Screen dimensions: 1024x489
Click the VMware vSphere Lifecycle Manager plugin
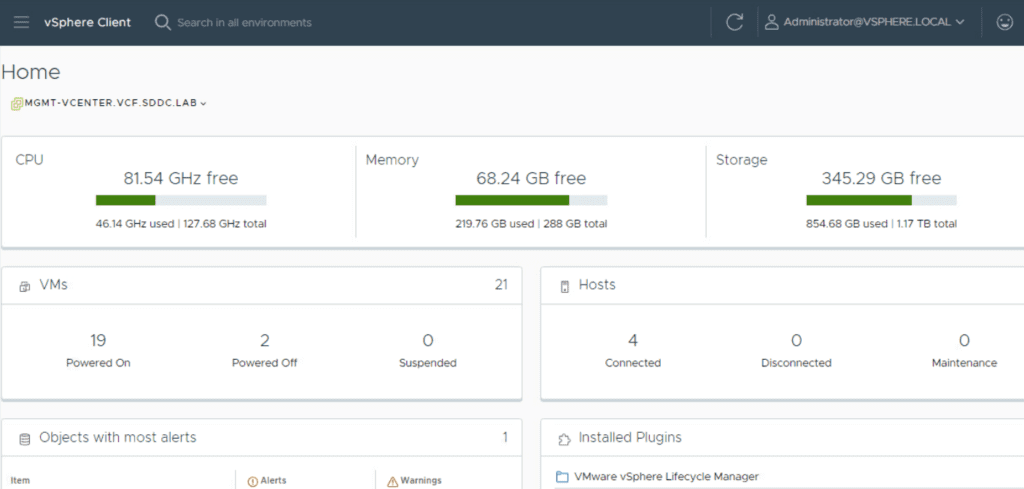[x=666, y=477]
